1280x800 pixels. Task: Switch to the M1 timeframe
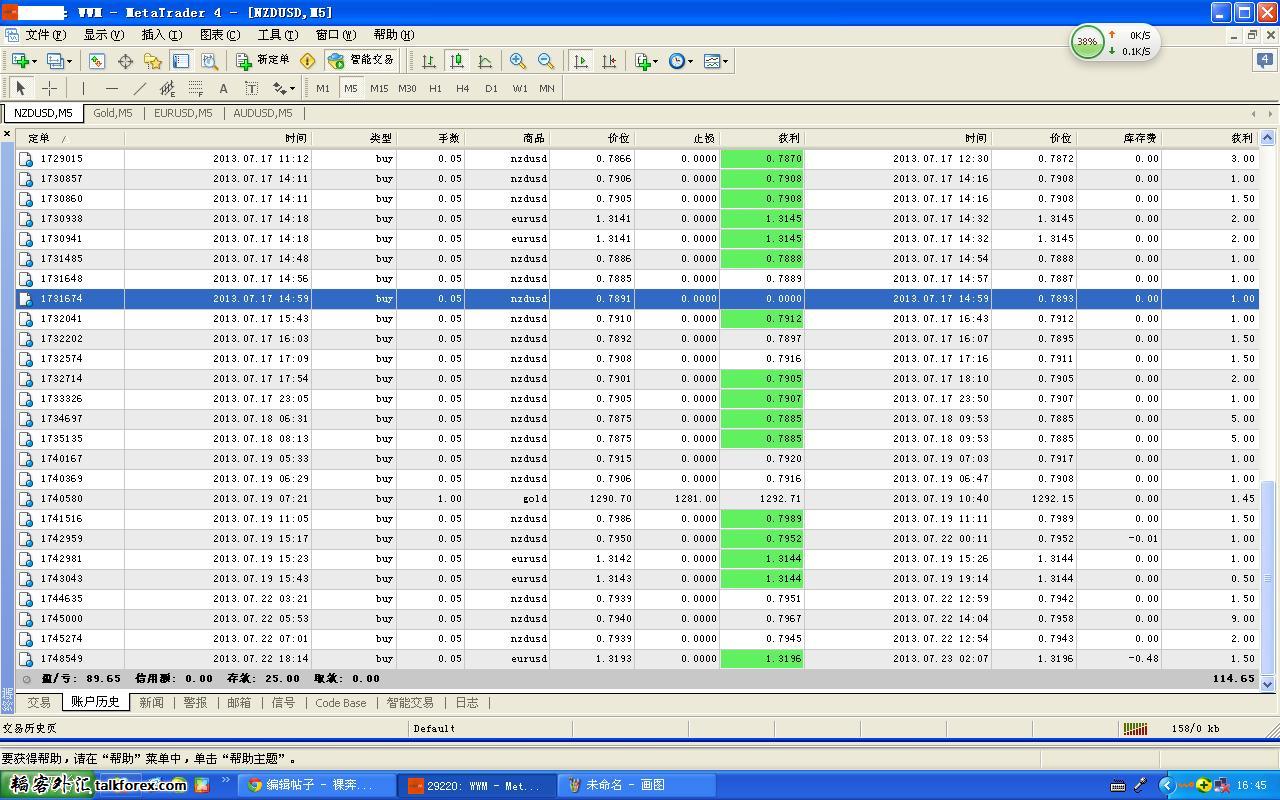pyautogui.click(x=323, y=88)
